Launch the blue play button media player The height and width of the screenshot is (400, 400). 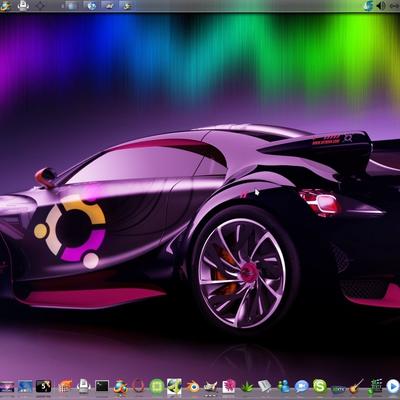(x=392, y=387)
